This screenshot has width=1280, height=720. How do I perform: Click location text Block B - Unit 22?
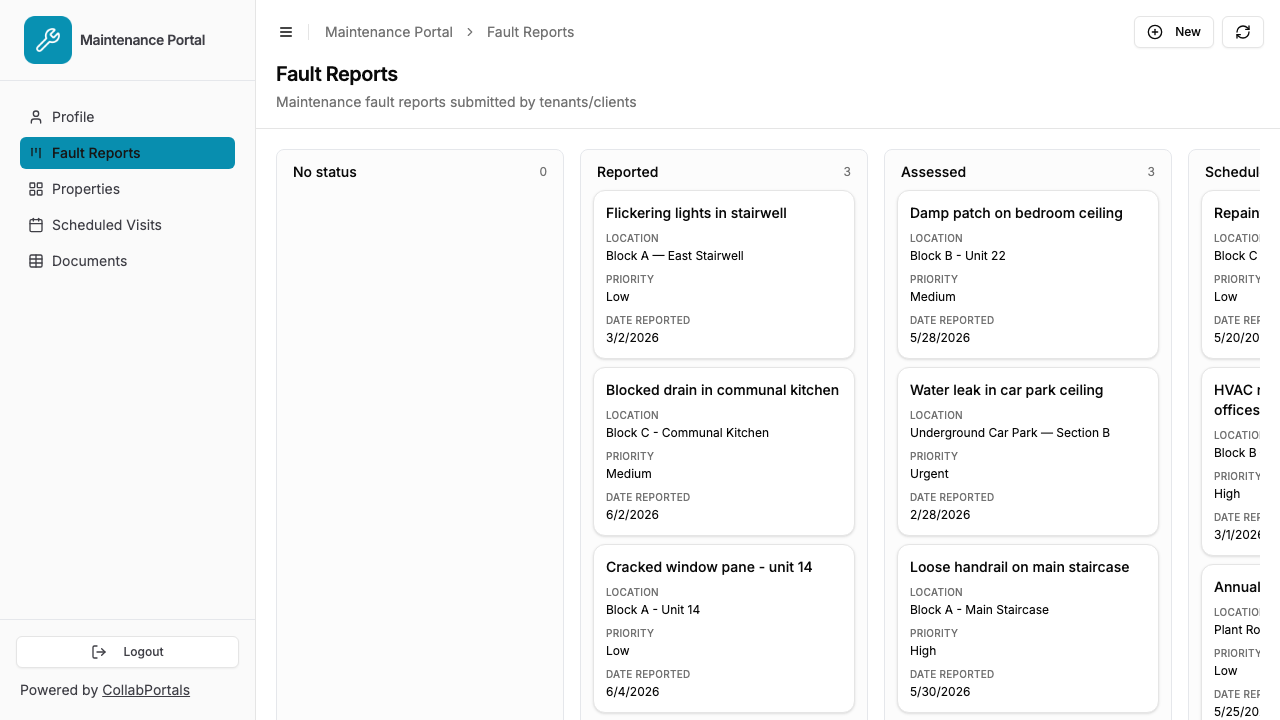tap(958, 256)
